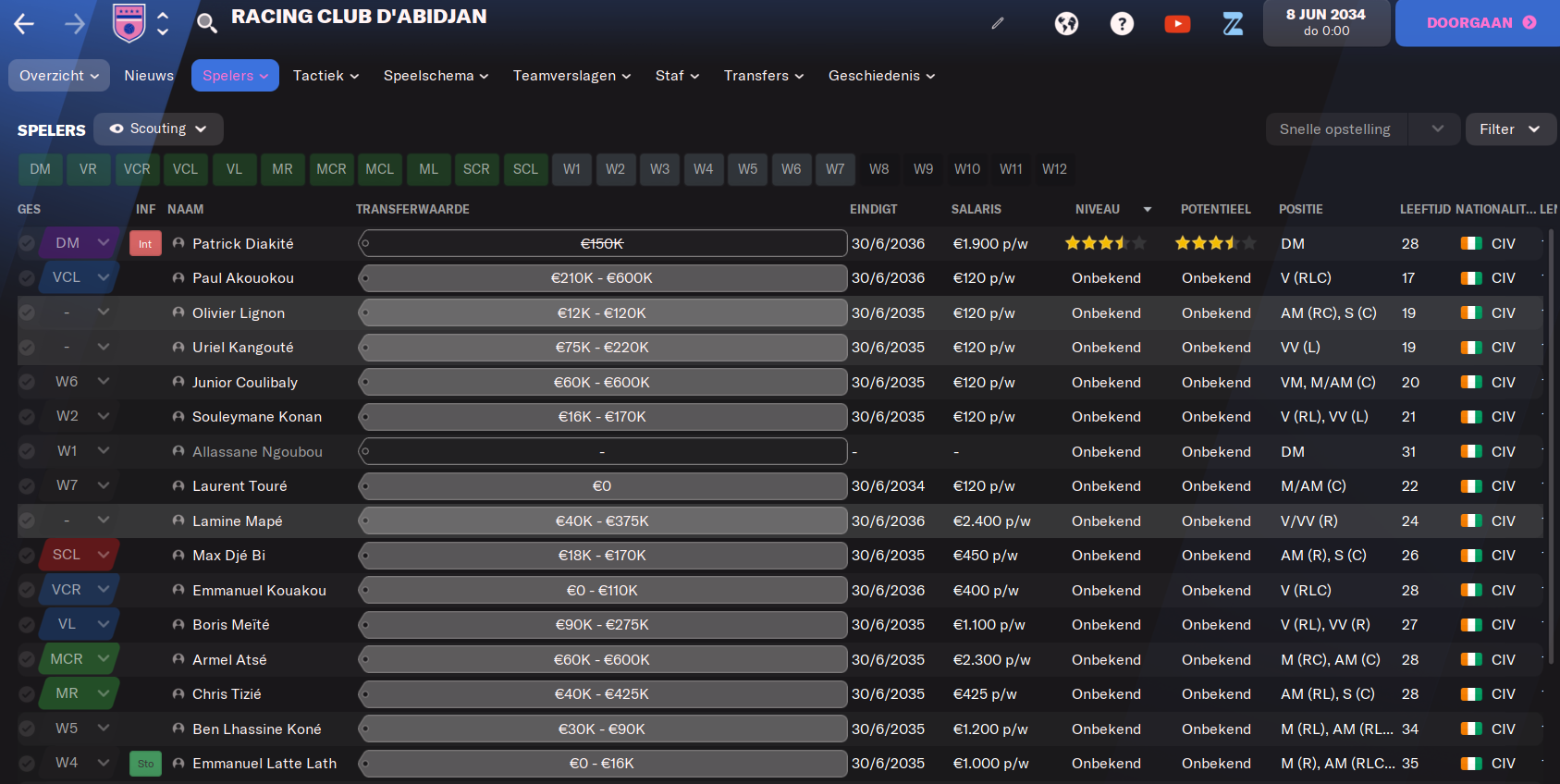Toggle selection checkbox for Max Djé Bi
Viewport: 1560px width, 784px height.
pyautogui.click(x=27, y=556)
